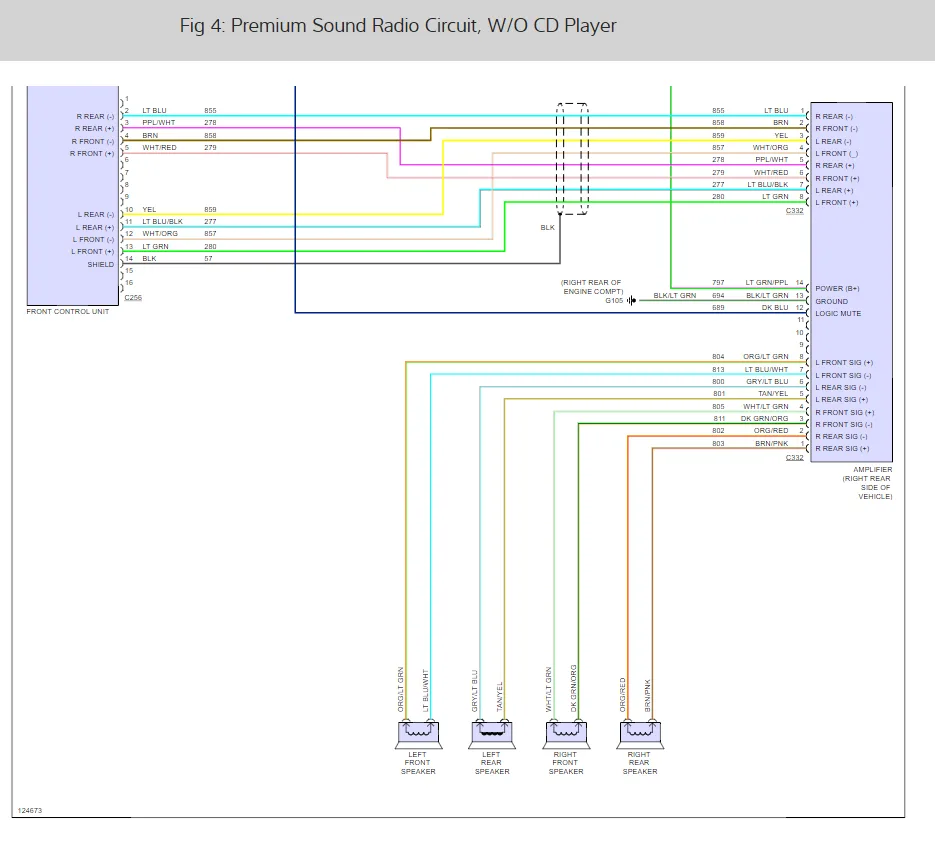Click the vertical 'BRN/PNK' wire label

[x=648, y=695]
